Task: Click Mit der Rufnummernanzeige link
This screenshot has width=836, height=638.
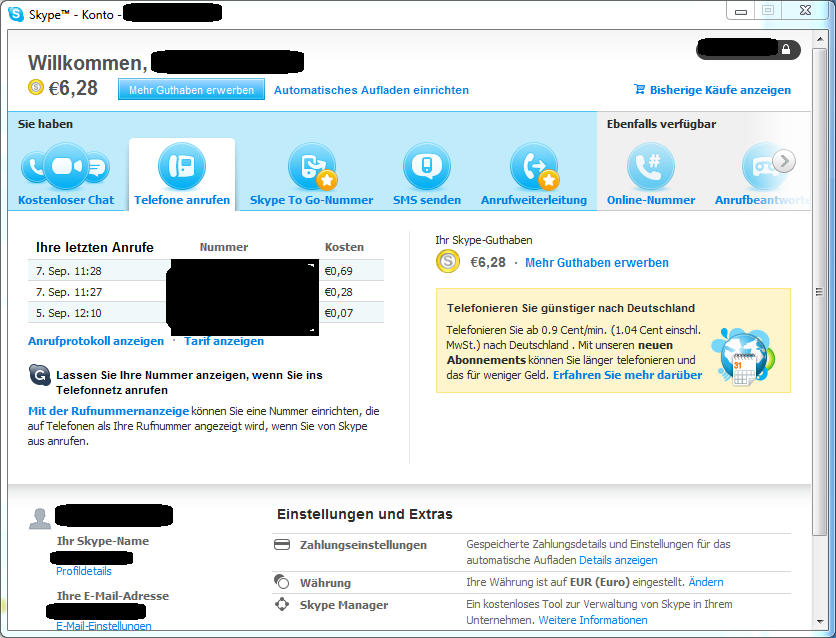Action: click(x=109, y=411)
